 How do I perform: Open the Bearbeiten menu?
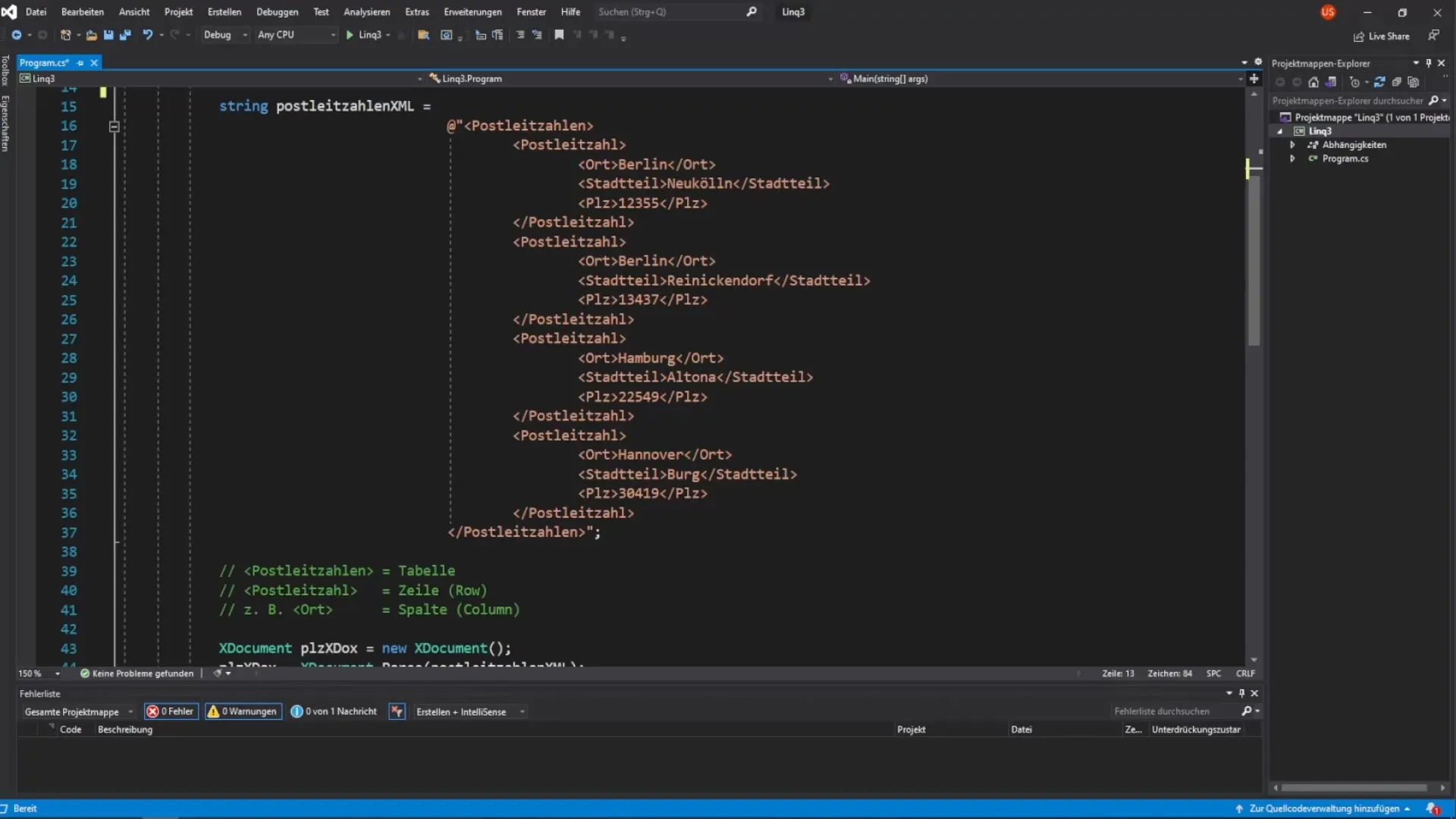[x=83, y=12]
